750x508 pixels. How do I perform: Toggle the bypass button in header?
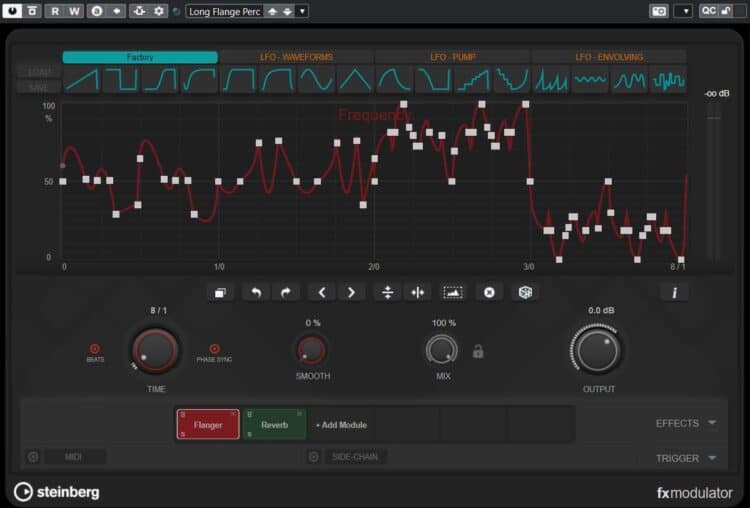pyautogui.click(x=32, y=11)
